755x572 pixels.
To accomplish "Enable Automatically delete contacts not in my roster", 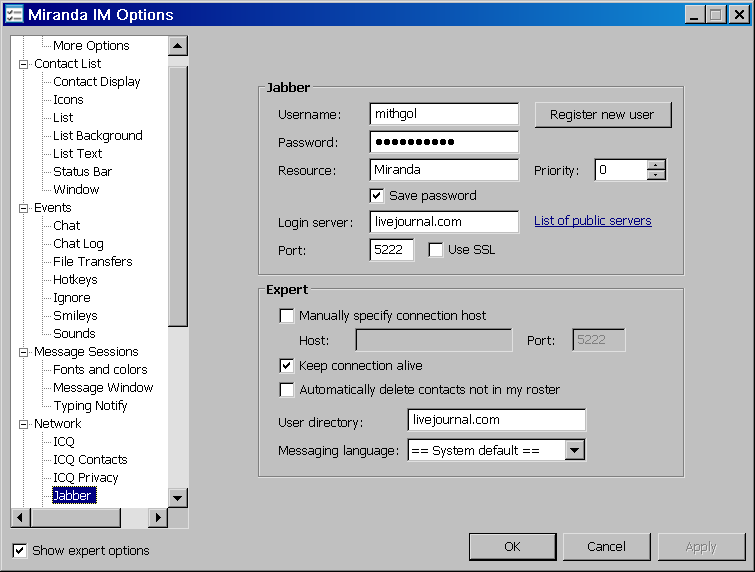I will click(x=286, y=390).
